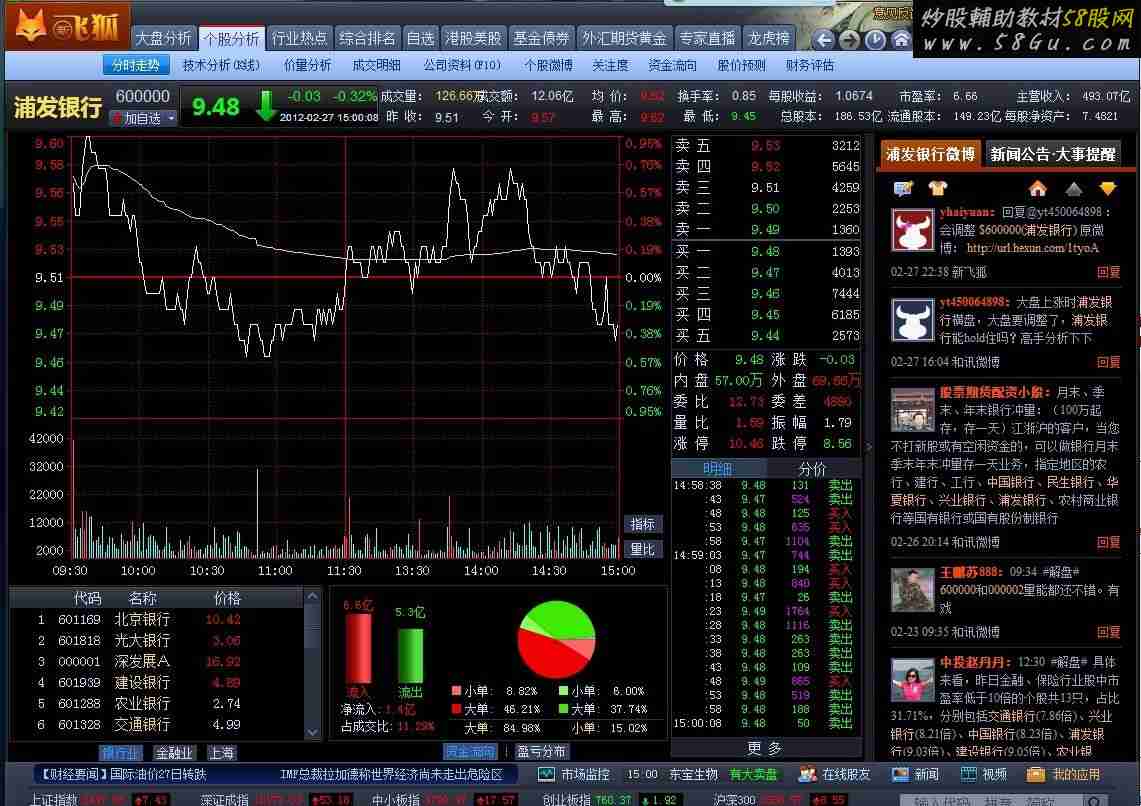
Task: Click the search magnifier icon at the bottom right
Action: click(1094, 801)
